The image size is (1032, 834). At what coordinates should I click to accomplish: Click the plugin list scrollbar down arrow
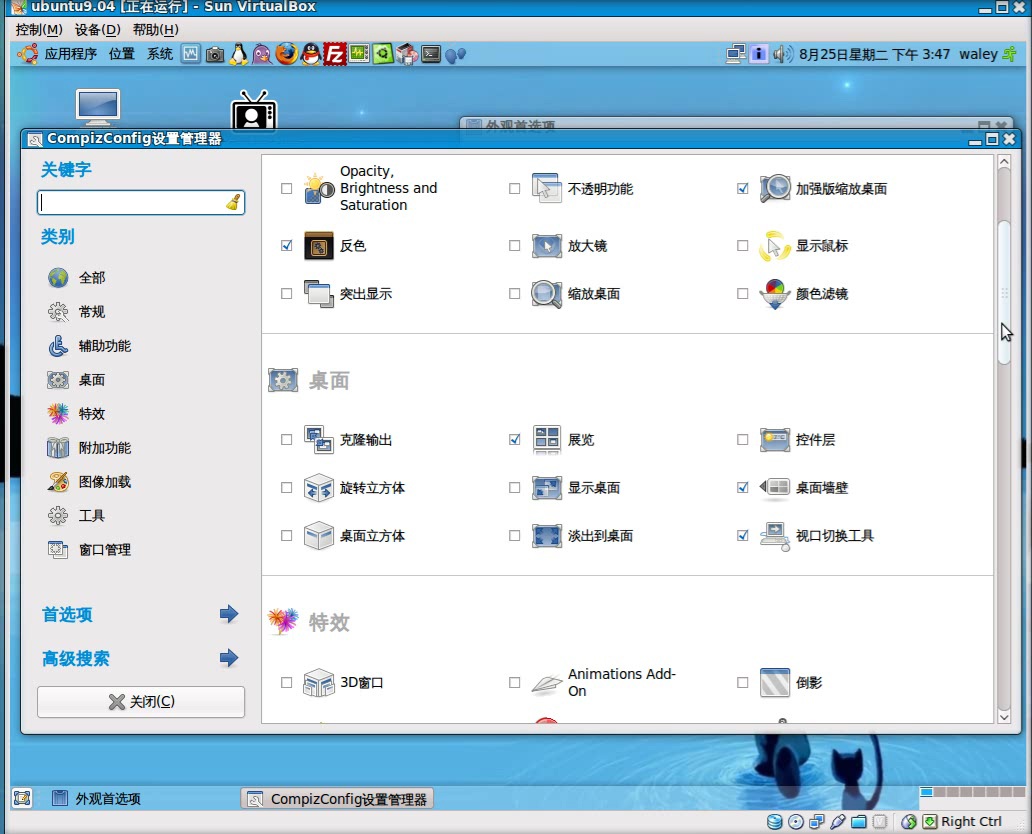click(1004, 717)
